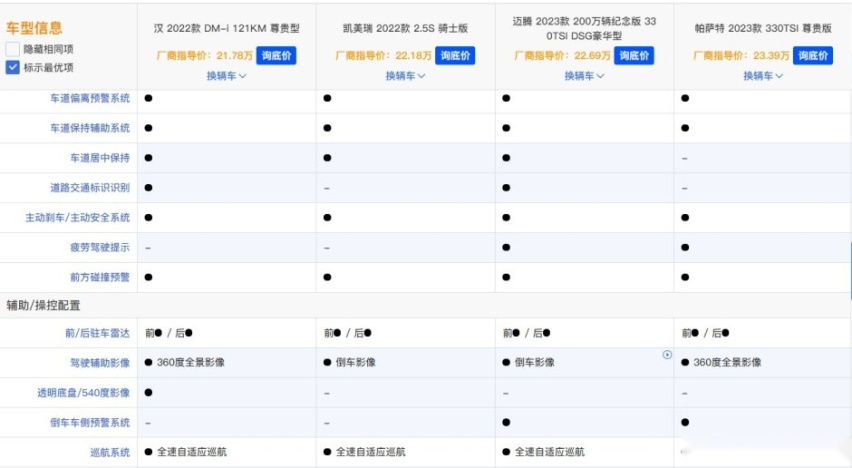Click 全速自适应巡航 in the 凯美瑞 column
The height and width of the screenshot is (468, 852).
click(371, 452)
